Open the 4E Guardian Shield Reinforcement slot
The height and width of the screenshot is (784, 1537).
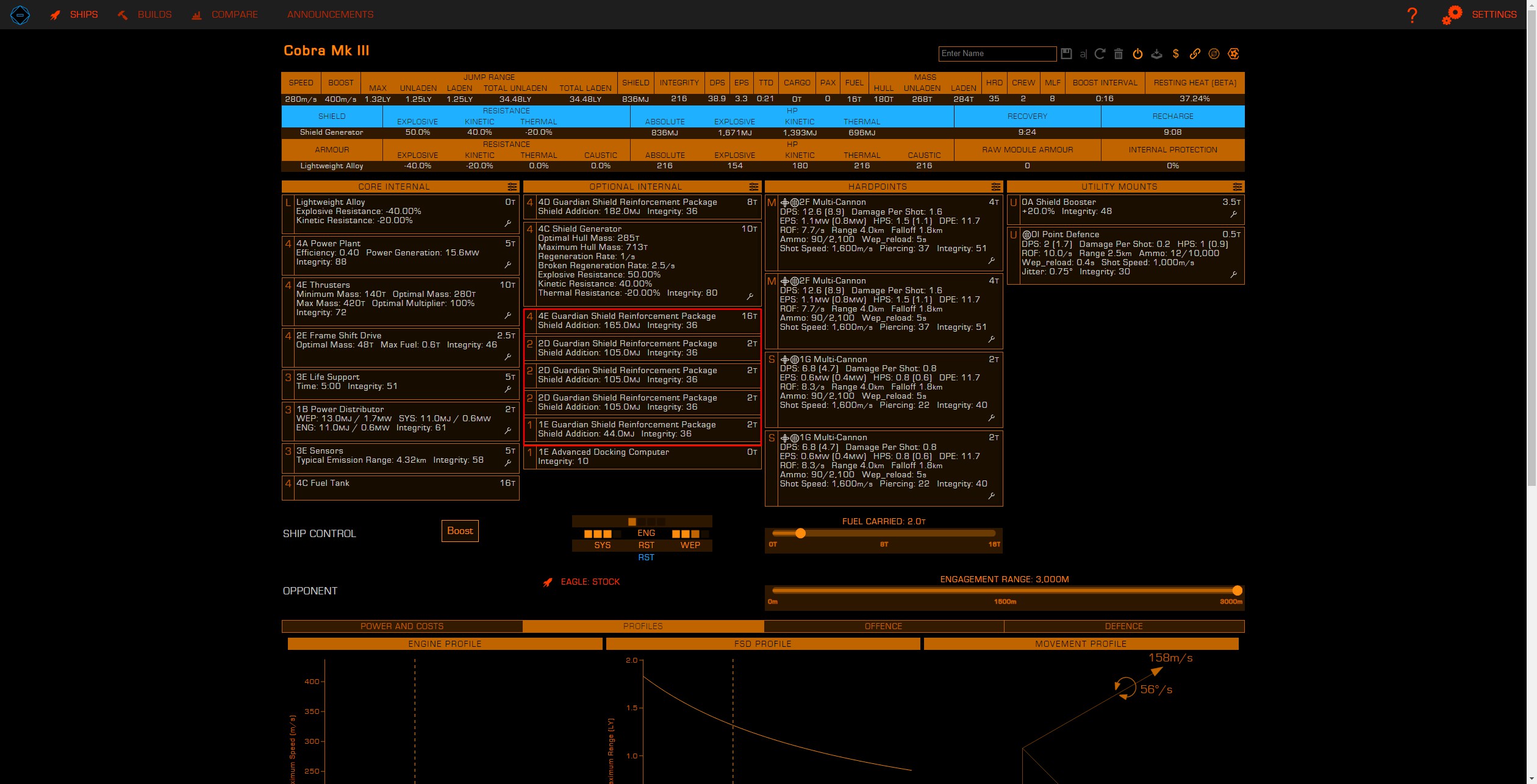click(642, 321)
